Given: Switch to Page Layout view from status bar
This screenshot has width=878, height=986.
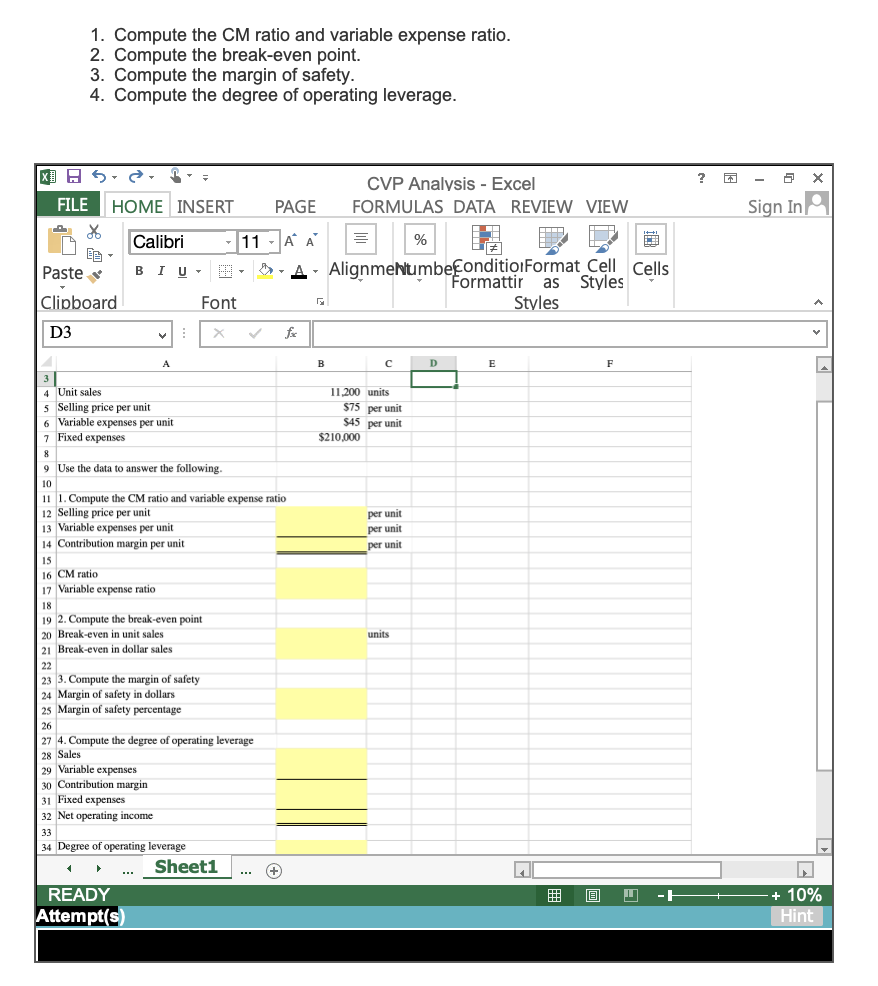Looking at the screenshot, I should pos(593,894).
